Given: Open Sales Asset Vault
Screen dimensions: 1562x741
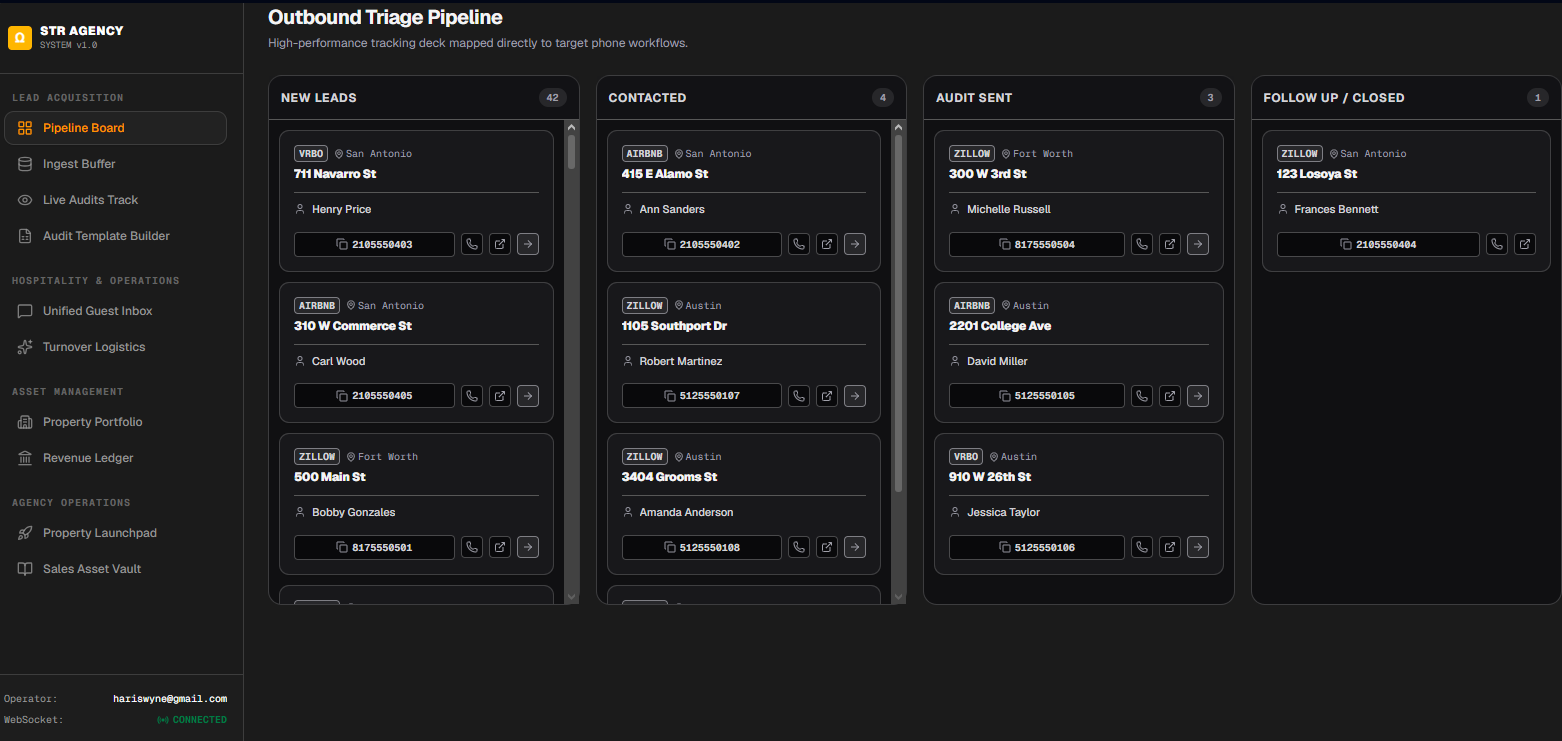Looking at the screenshot, I should pos(115,569).
